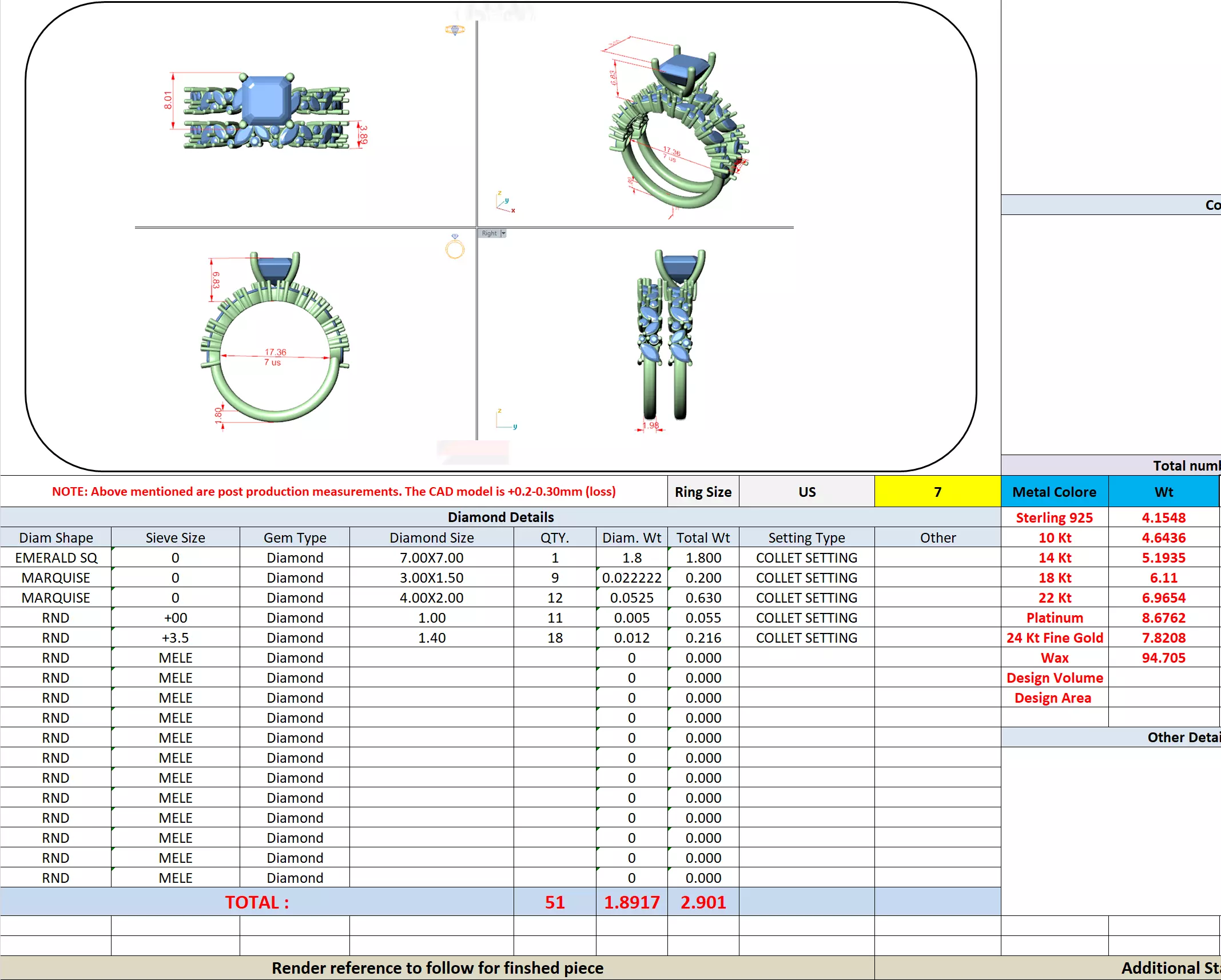Select the Metal Colore blue header cell
The width and height of the screenshot is (1221, 980).
click(x=1054, y=492)
